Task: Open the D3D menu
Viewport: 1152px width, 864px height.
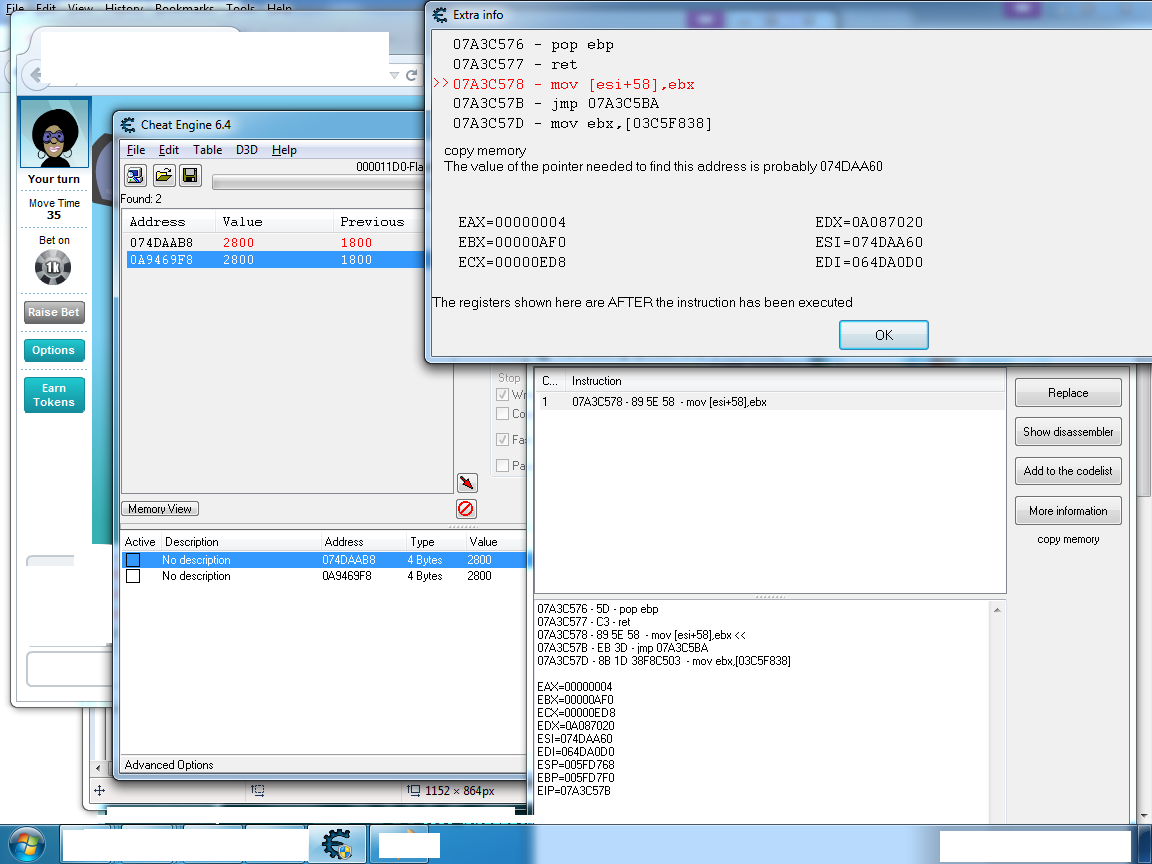Action: click(x=246, y=150)
